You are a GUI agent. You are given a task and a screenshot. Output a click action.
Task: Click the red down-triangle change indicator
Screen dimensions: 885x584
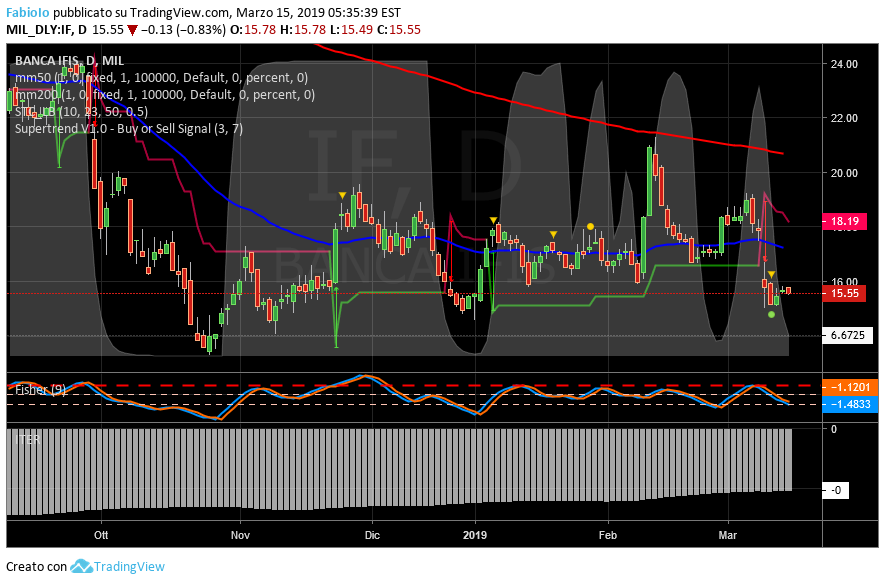coord(132,30)
